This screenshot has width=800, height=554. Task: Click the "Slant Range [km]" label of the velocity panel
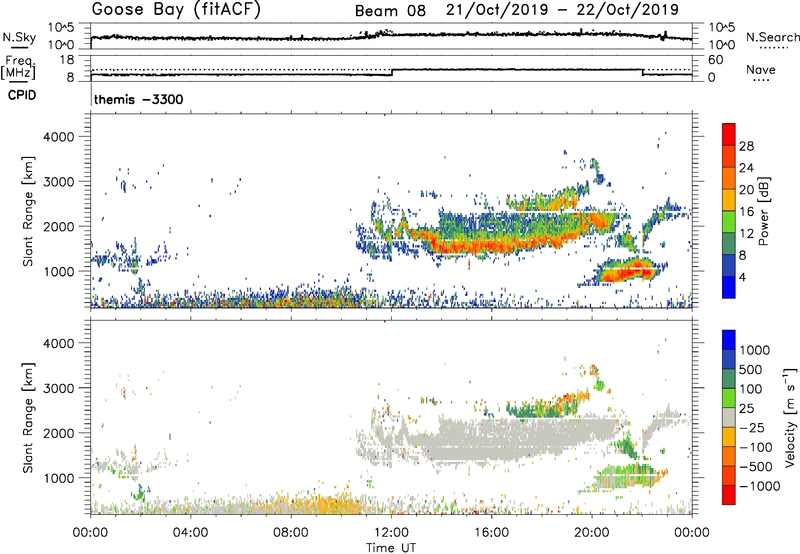pos(28,417)
